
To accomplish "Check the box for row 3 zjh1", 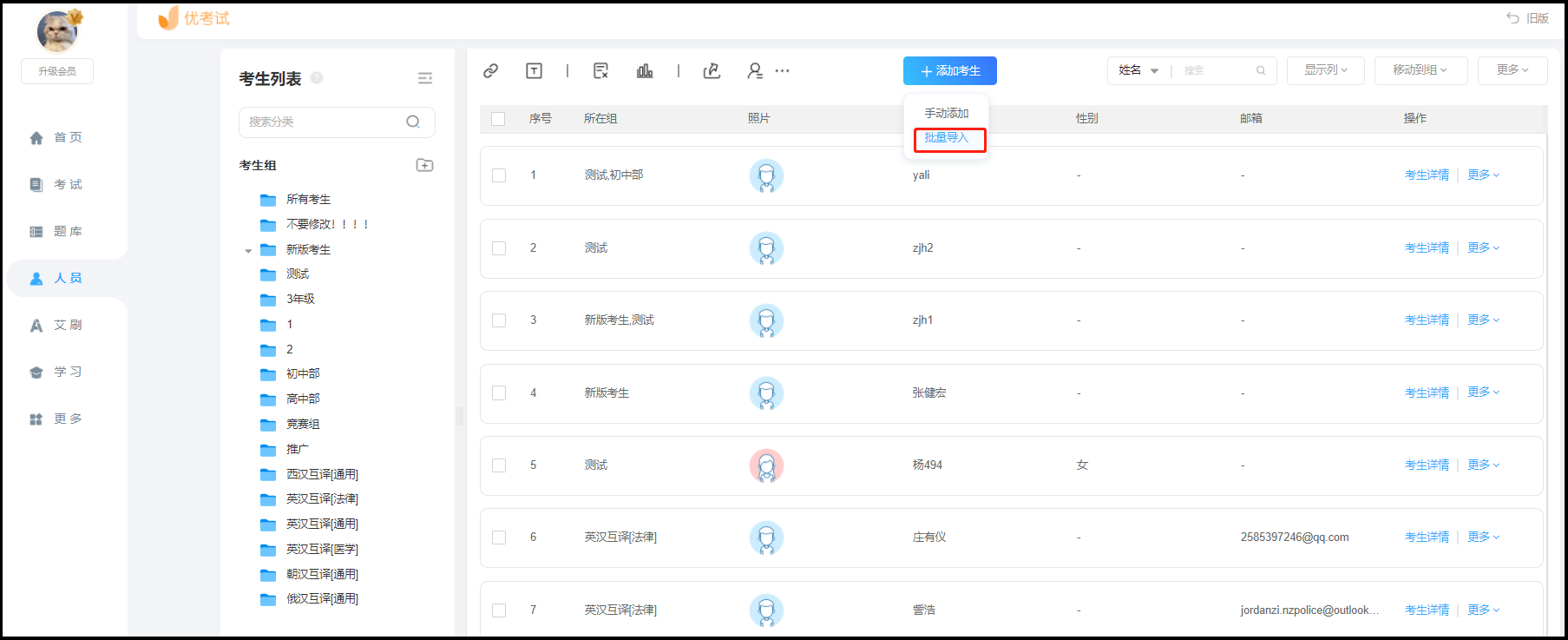I will (499, 320).
